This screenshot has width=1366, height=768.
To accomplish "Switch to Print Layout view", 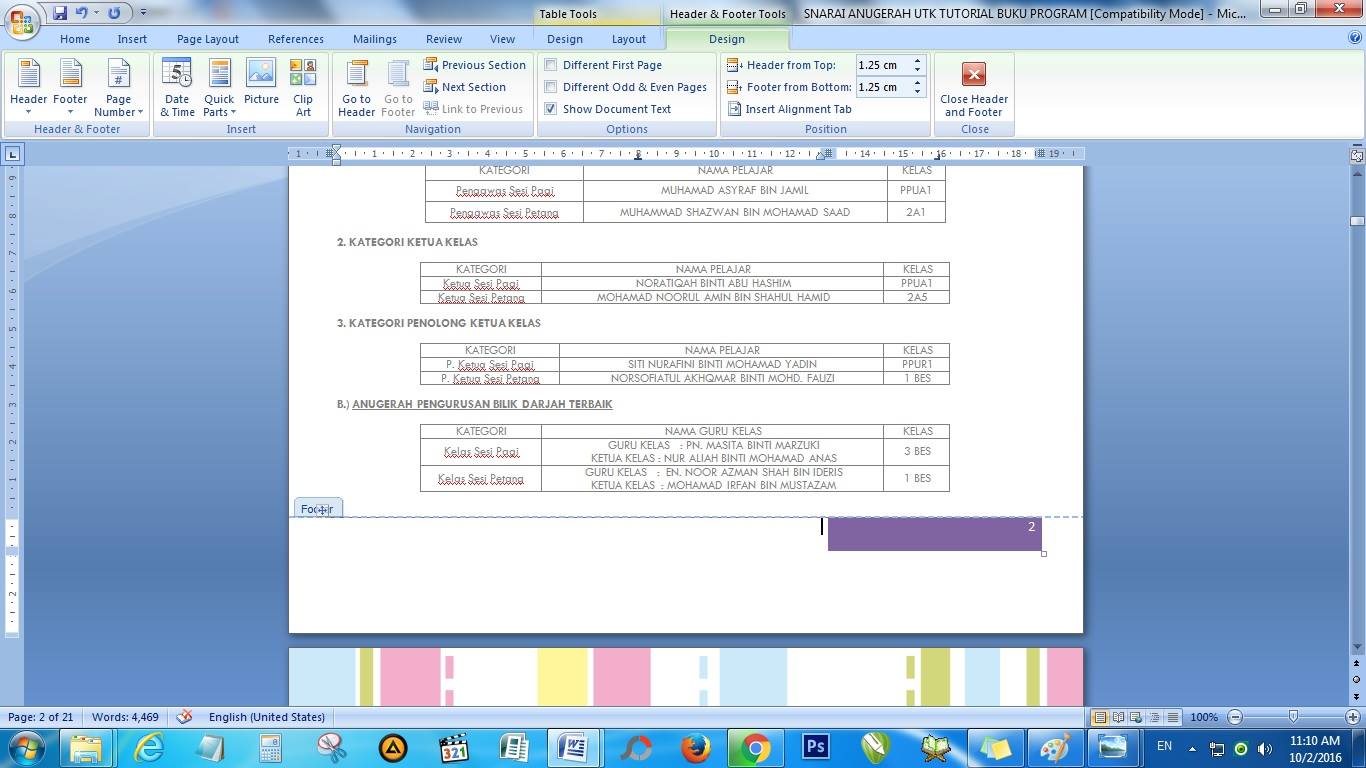I will [x=1099, y=717].
